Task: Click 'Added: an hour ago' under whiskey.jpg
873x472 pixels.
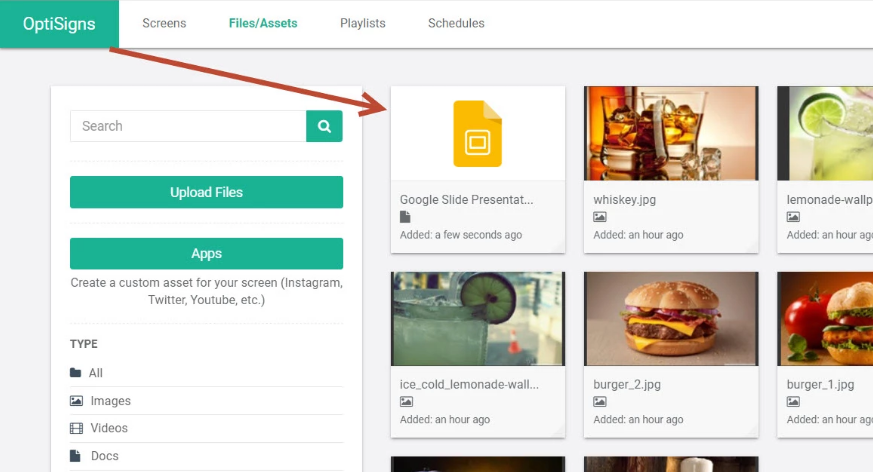Action: point(638,235)
